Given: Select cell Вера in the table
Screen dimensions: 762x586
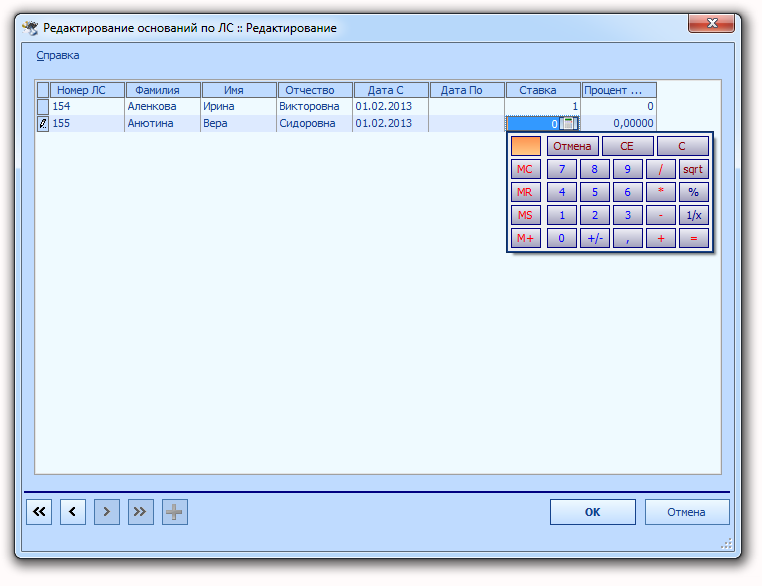Looking at the screenshot, I should click(239, 123).
